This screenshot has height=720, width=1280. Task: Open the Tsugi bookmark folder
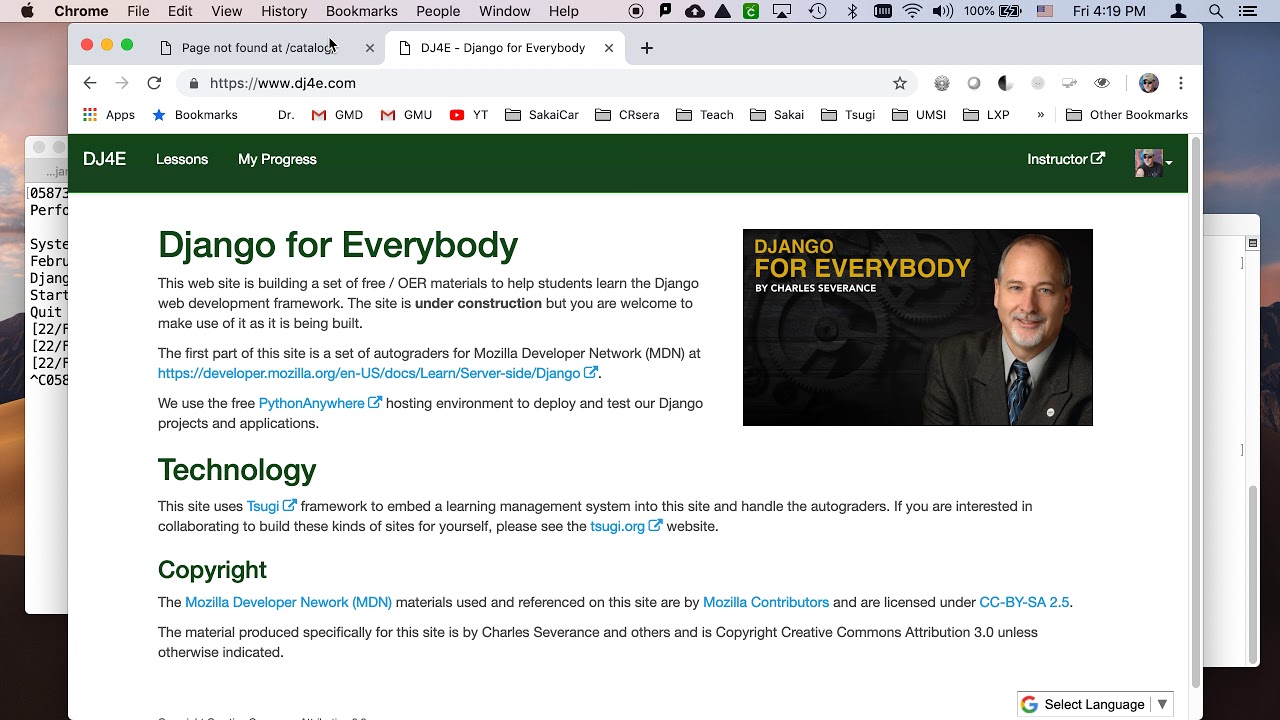coord(848,115)
